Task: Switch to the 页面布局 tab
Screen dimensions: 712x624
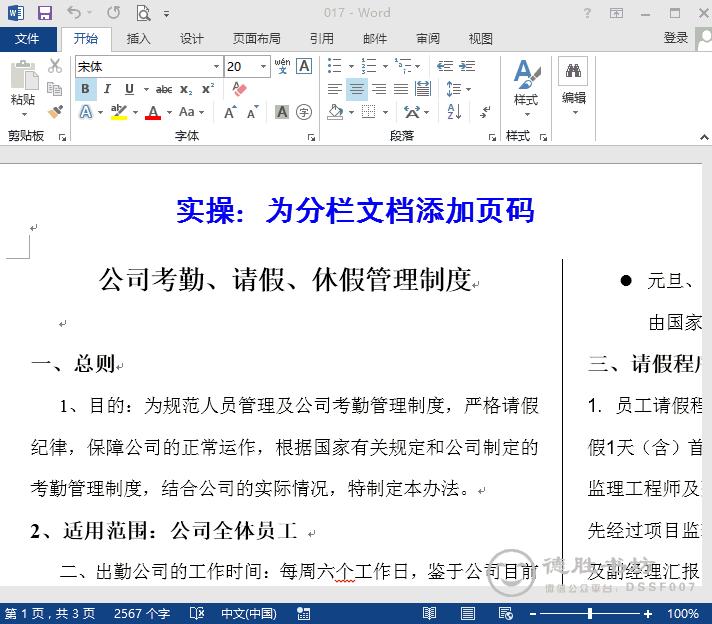Action: pyautogui.click(x=257, y=39)
